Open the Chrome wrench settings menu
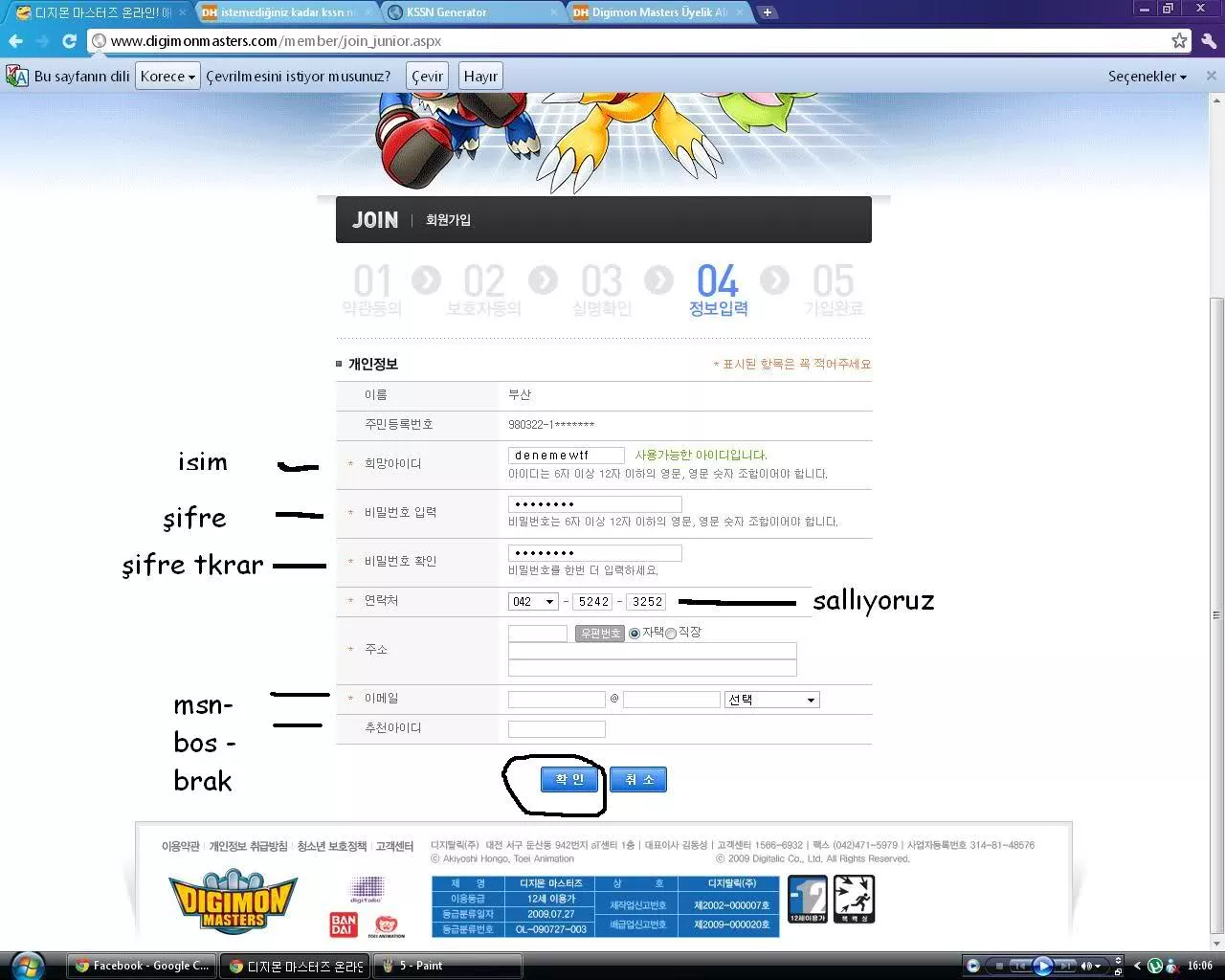Image resolution: width=1225 pixels, height=980 pixels. point(1209,41)
